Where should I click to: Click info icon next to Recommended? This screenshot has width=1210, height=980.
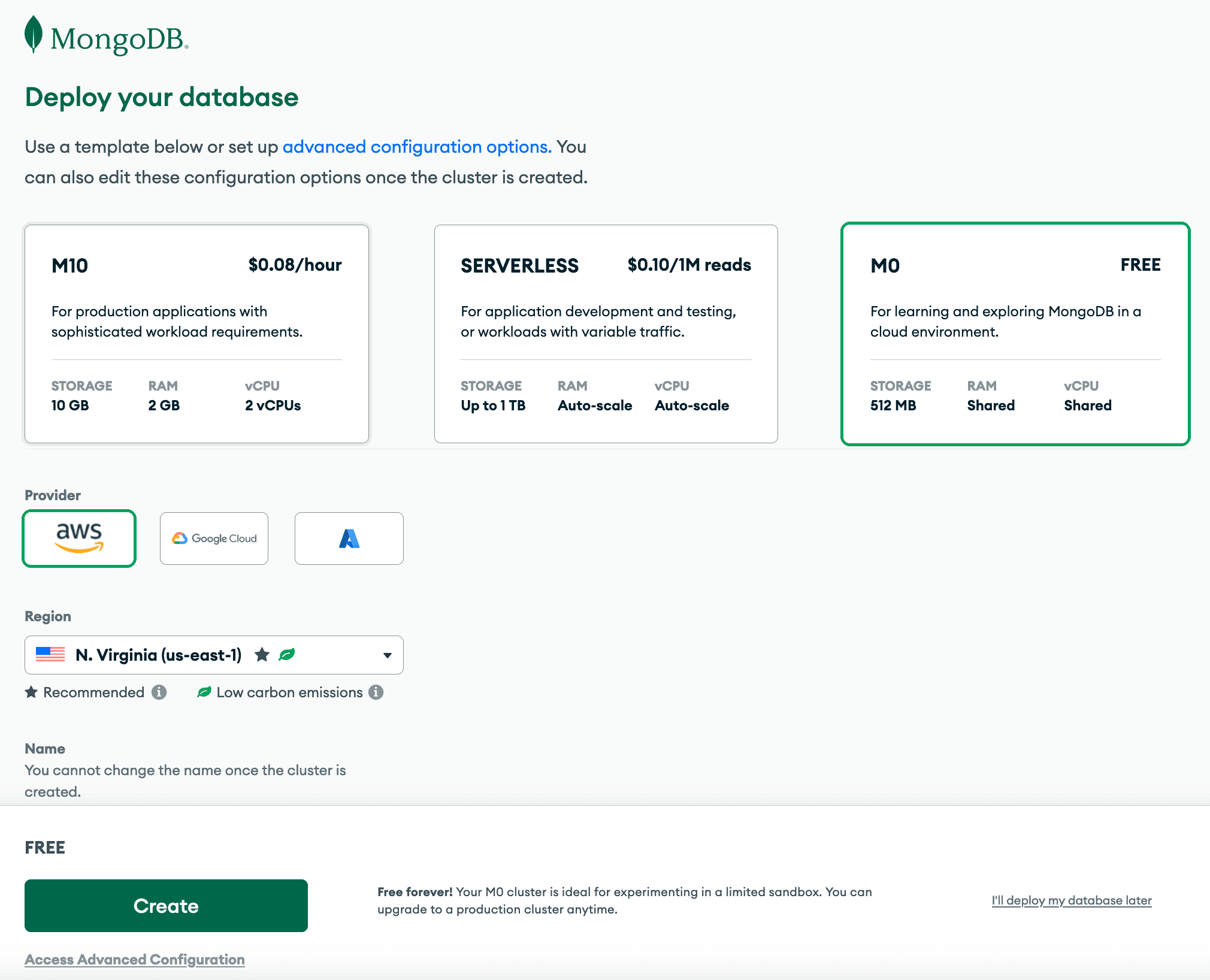[159, 692]
